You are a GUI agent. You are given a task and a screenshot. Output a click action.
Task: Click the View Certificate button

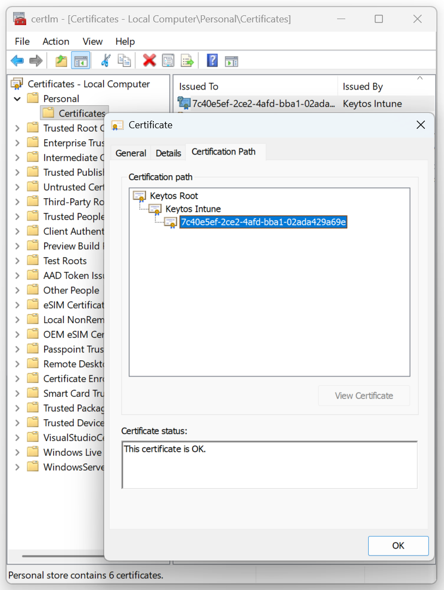364,395
